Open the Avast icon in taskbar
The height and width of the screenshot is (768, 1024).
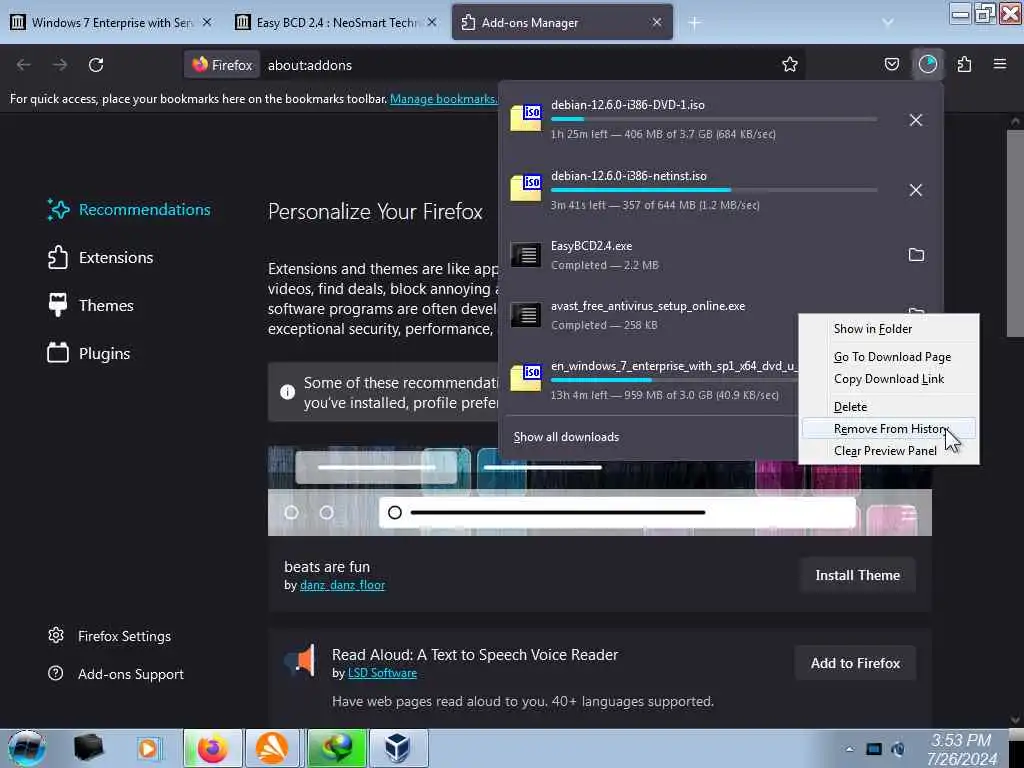pos(272,748)
